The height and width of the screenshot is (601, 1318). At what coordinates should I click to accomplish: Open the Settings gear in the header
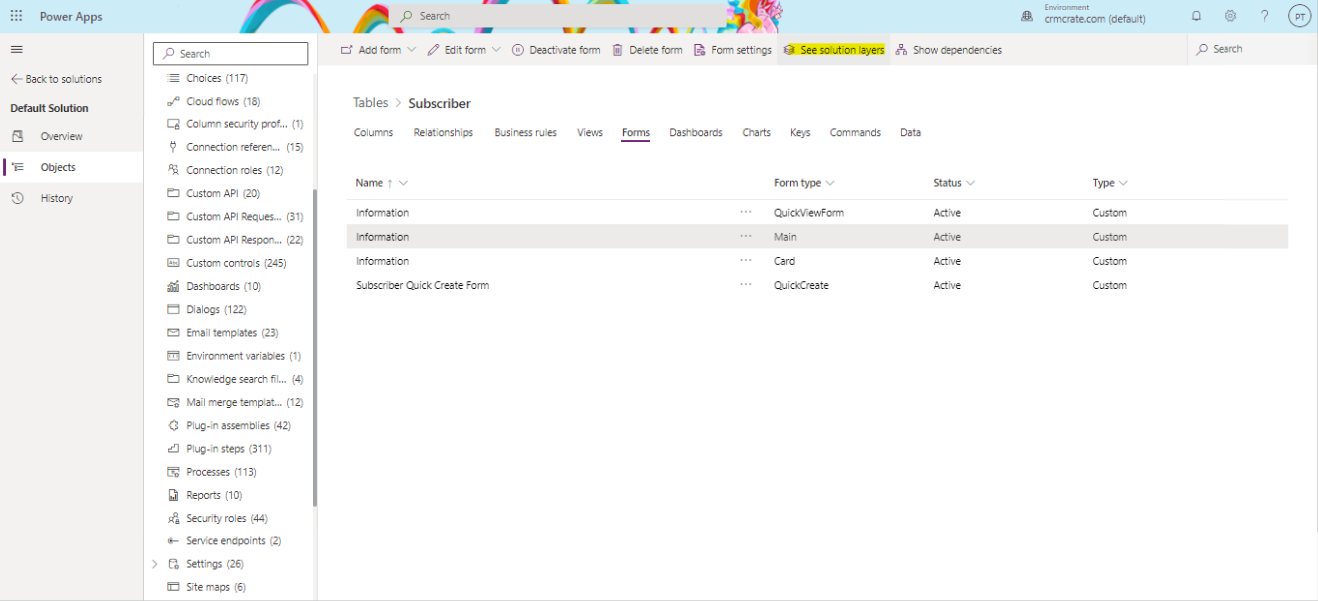(1230, 15)
